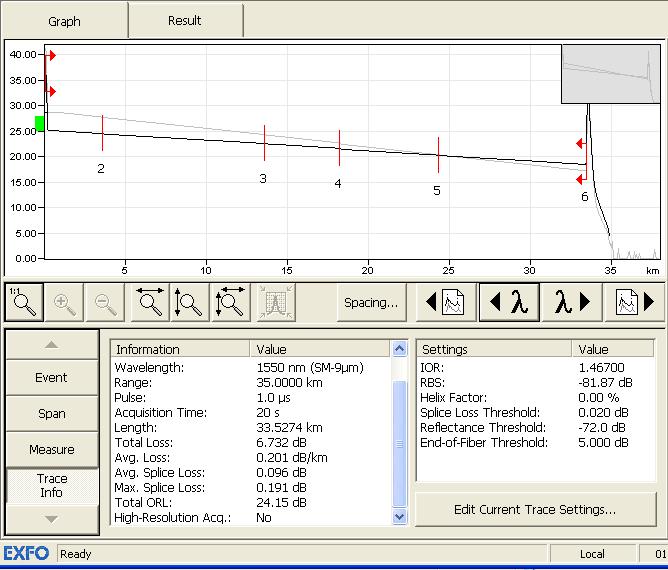The width and height of the screenshot is (668, 570).
Task: Switch to next wavelength lambda button
Action: tap(572, 302)
